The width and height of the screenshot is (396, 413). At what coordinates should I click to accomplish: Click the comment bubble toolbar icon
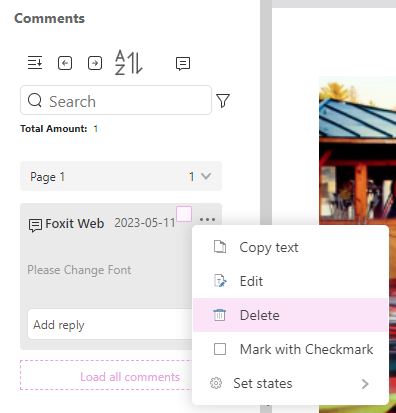point(183,63)
